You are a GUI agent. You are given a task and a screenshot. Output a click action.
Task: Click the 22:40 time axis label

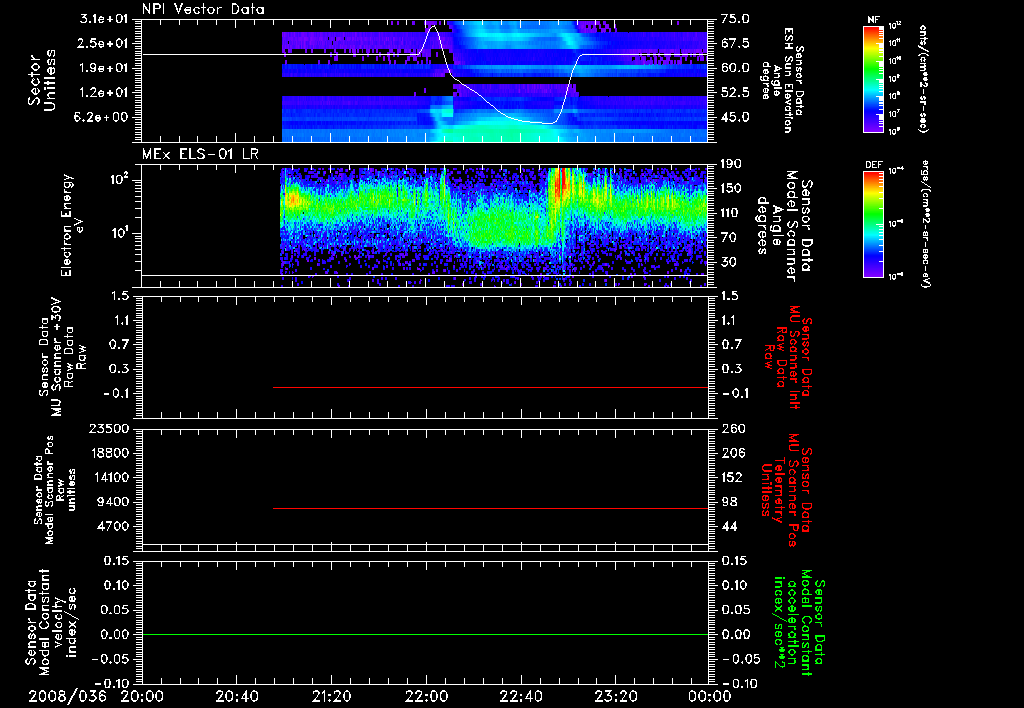tap(521, 696)
